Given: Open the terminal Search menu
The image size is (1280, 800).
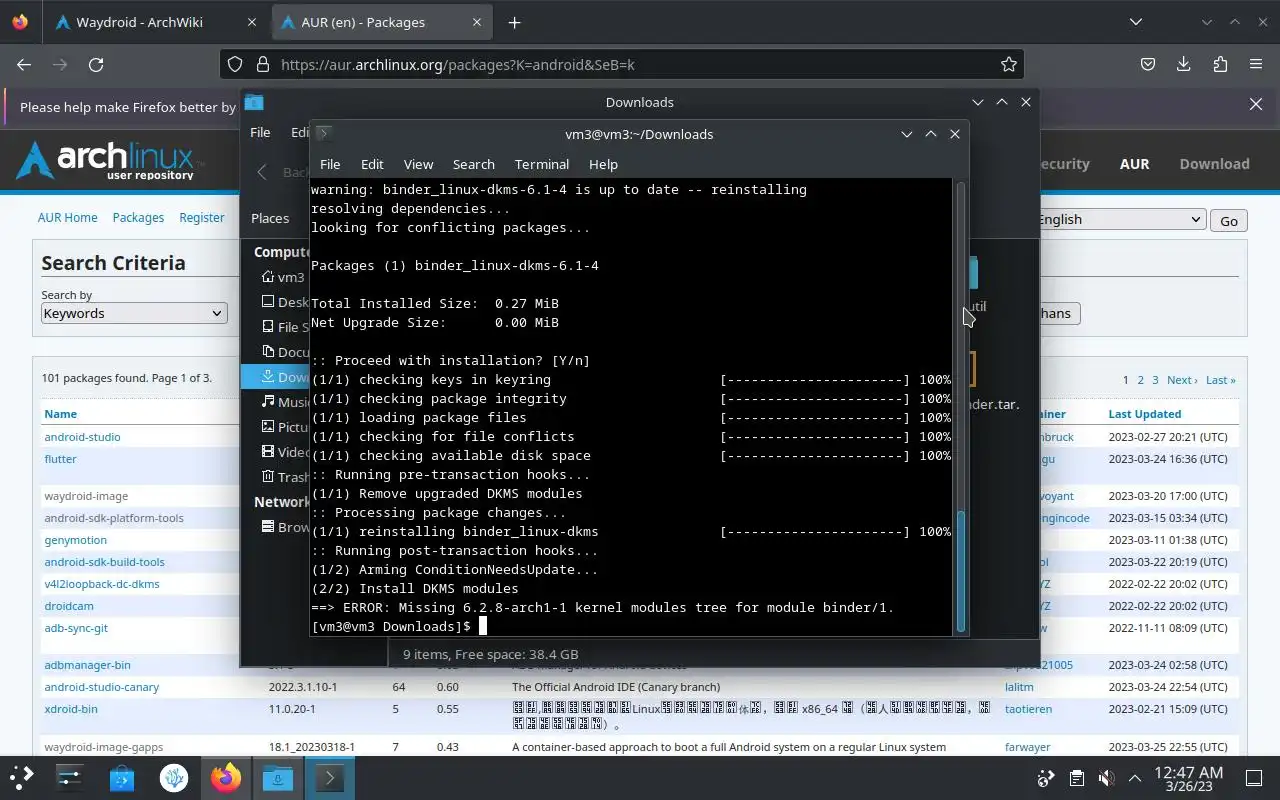Looking at the screenshot, I should tap(473, 164).
